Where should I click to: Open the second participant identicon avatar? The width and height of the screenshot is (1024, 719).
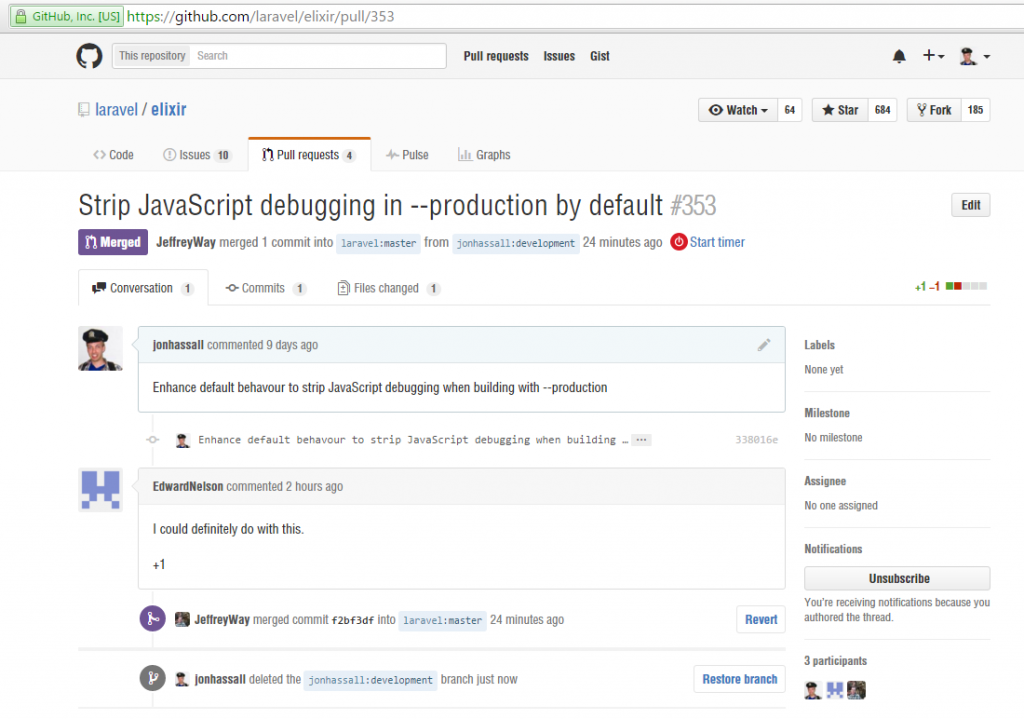[x=835, y=690]
